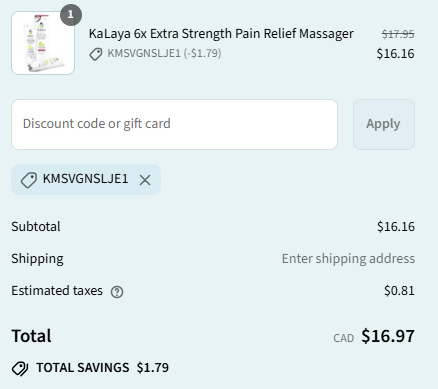Open the KaLaya product thumbnail image
The height and width of the screenshot is (389, 438).
[x=43, y=43]
